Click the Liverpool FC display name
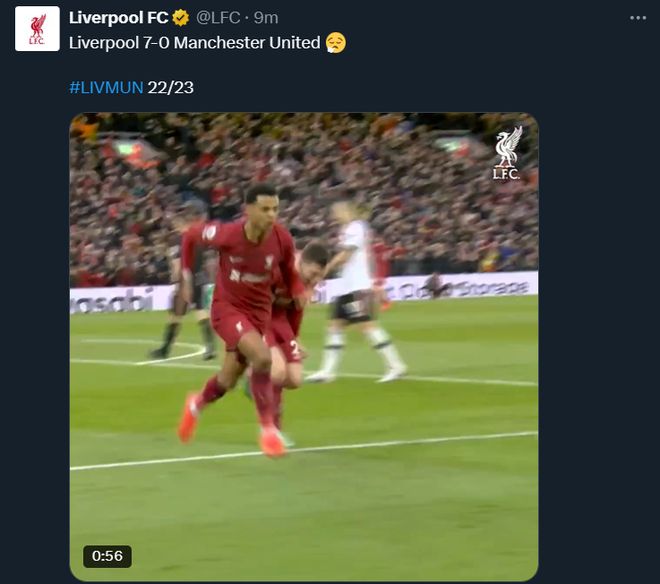 [x=118, y=18]
